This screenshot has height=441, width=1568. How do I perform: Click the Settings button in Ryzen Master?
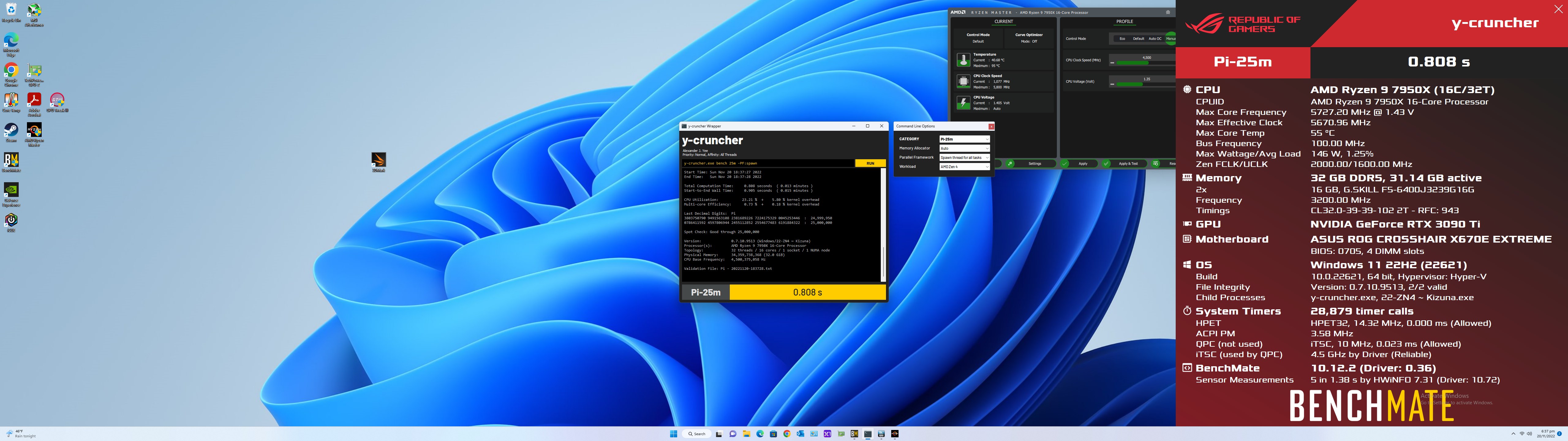pyautogui.click(x=1031, y=164)
